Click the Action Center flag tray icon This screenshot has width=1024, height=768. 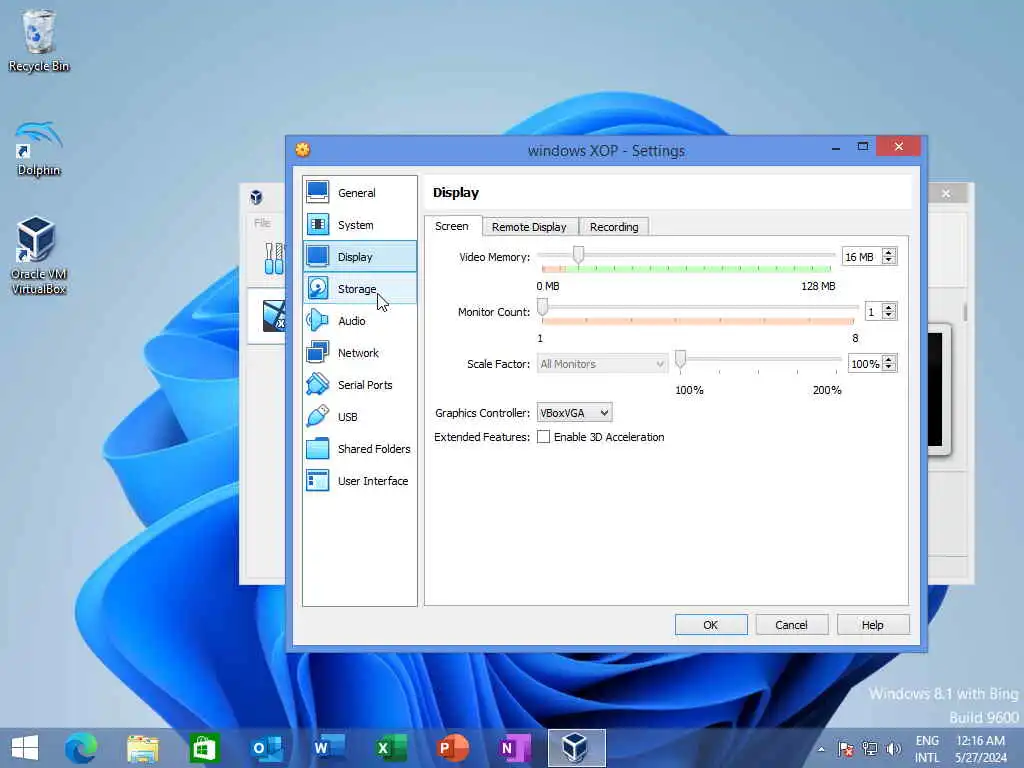[846, 748]
